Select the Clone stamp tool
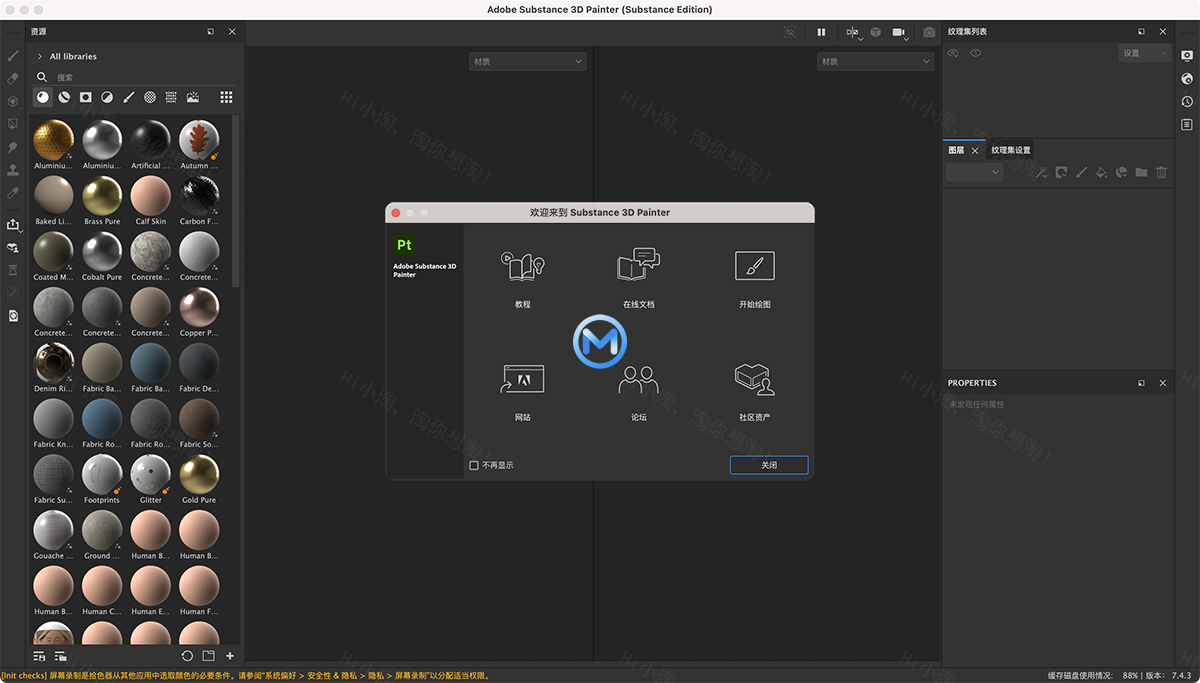 13,170
